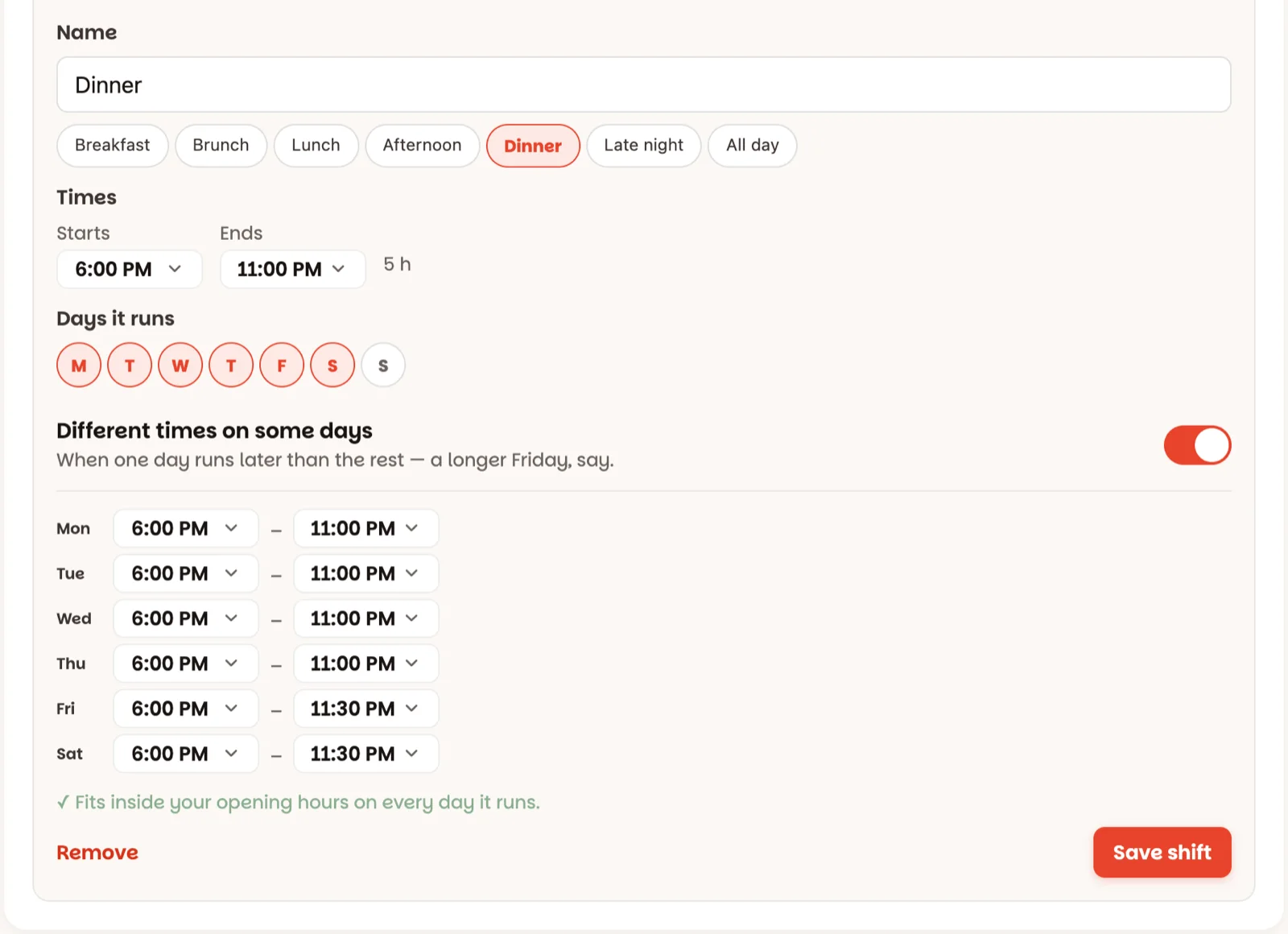Image resolution: width=1288 pixels, height=934 pixels.
Task: Click the Save shift button
Action: [x=1162, y=853]
